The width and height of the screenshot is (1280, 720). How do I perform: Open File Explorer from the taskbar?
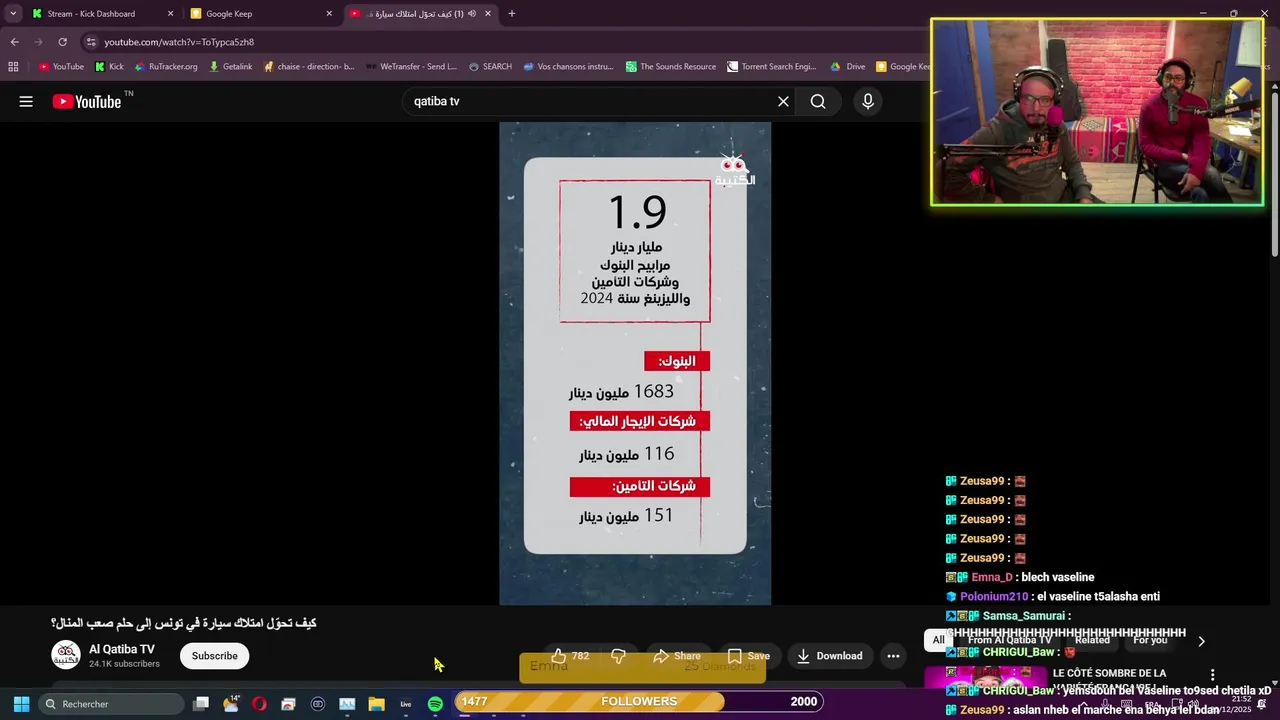point(376,704)
